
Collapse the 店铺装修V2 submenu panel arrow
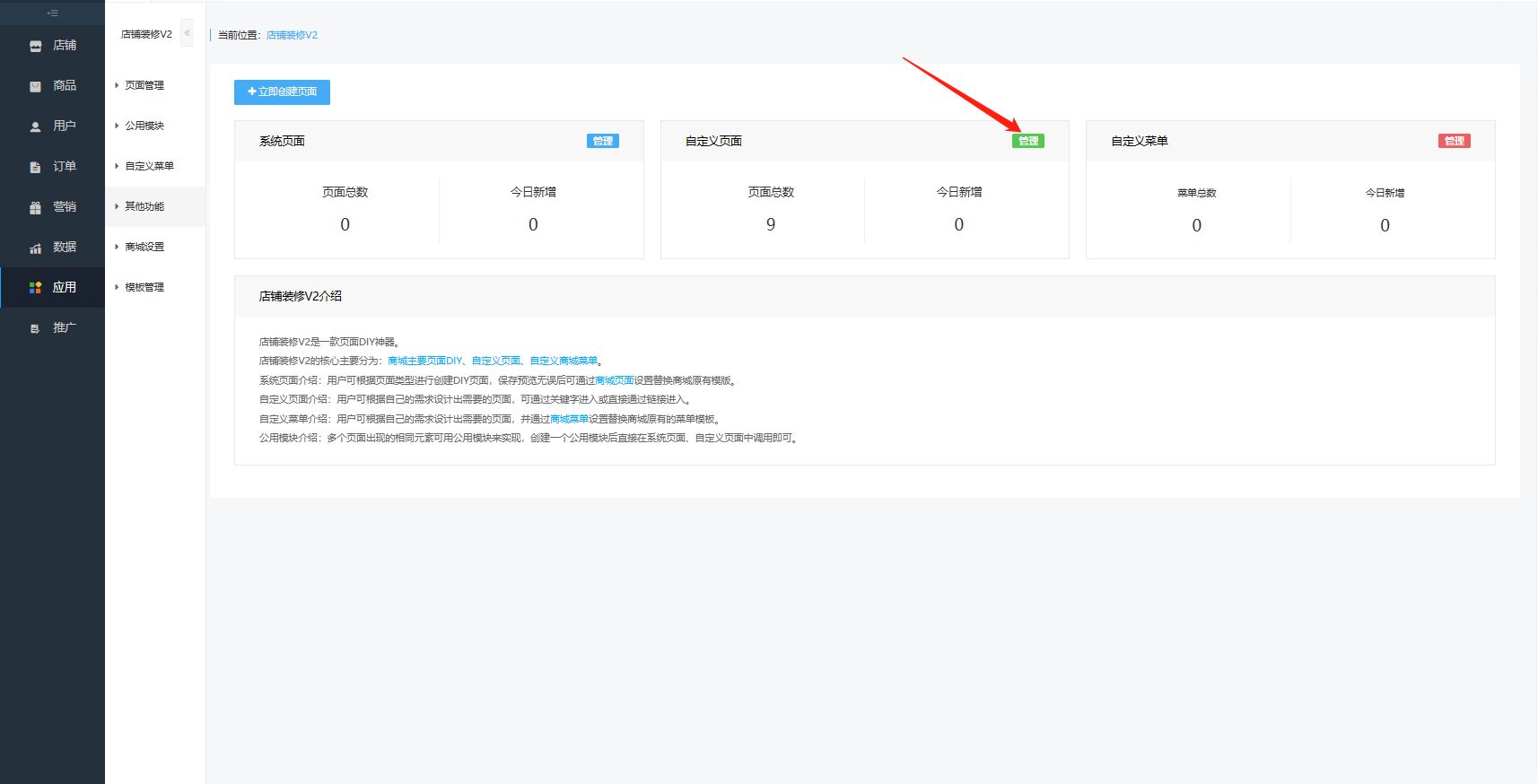click(x=188, y=33)
